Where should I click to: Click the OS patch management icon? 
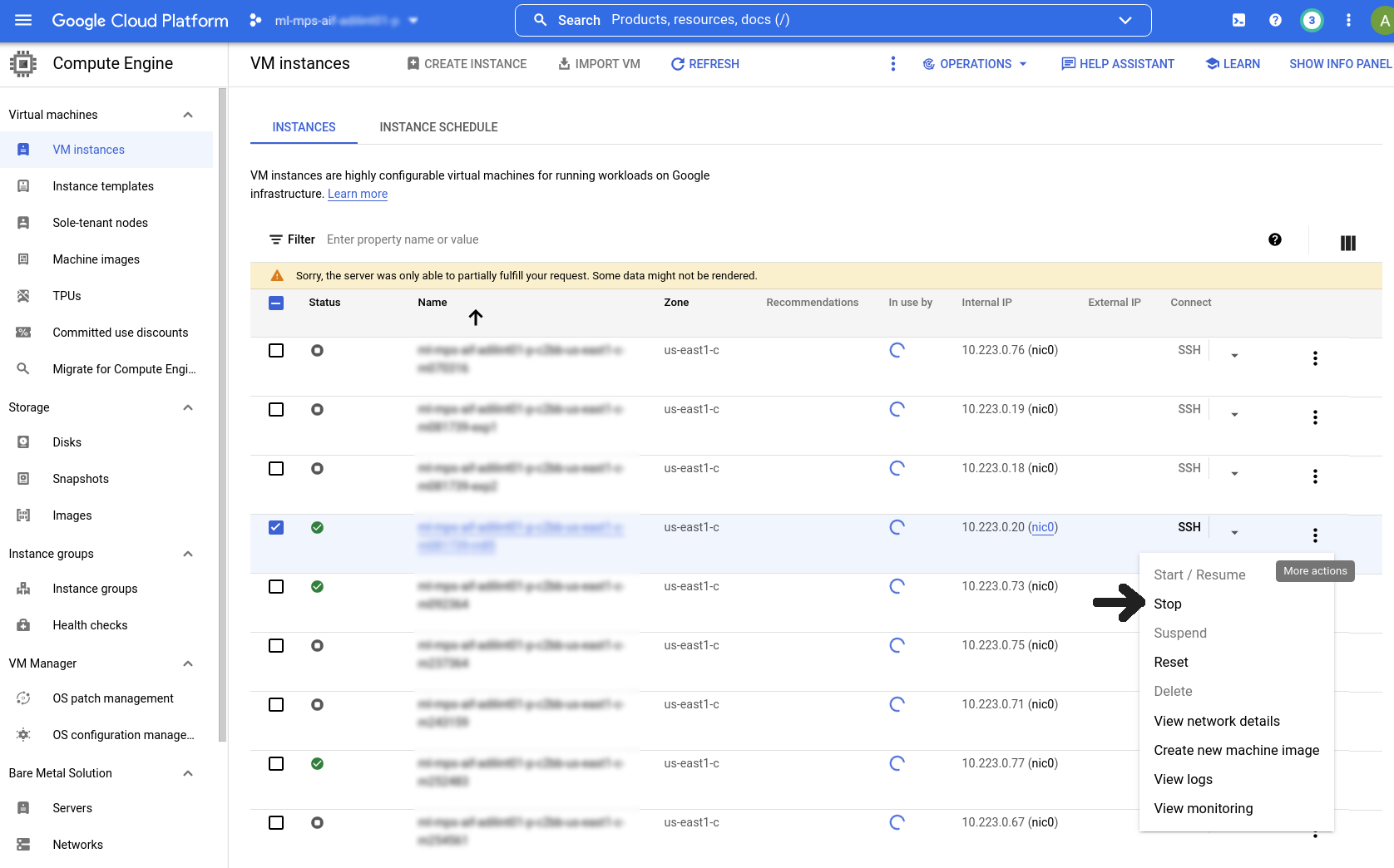[x=23, y=698]
